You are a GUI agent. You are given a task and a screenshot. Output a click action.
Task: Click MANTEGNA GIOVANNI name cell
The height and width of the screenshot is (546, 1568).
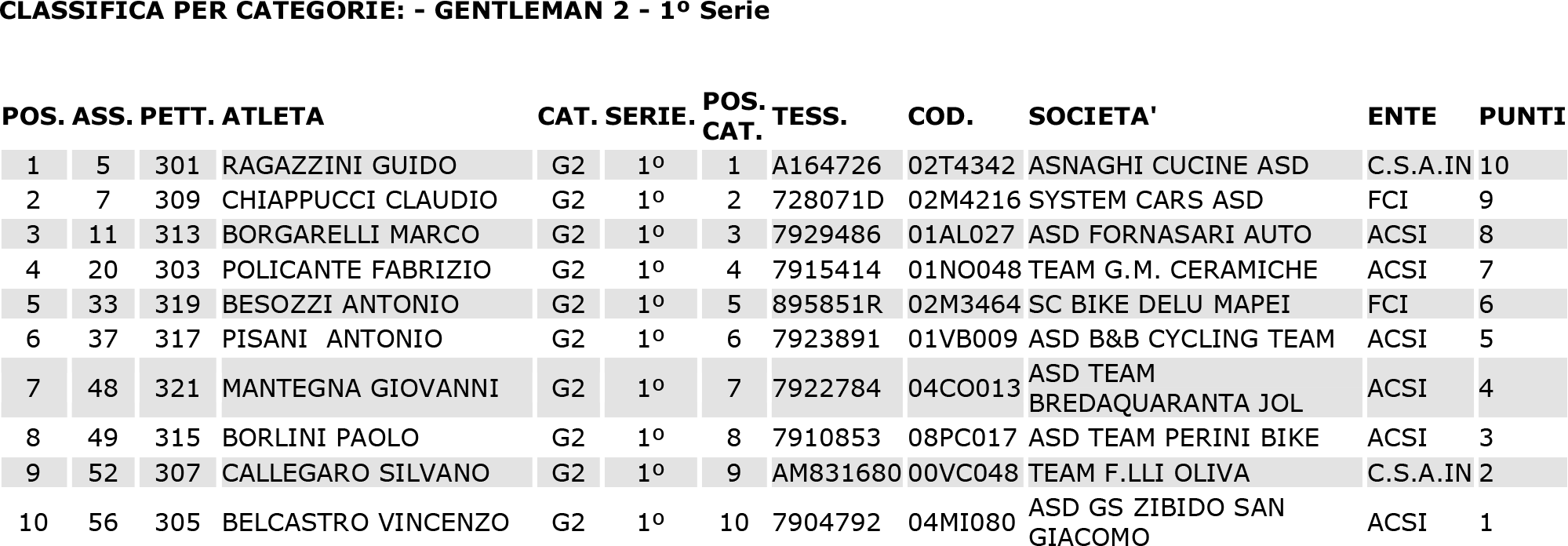point(360,388)
